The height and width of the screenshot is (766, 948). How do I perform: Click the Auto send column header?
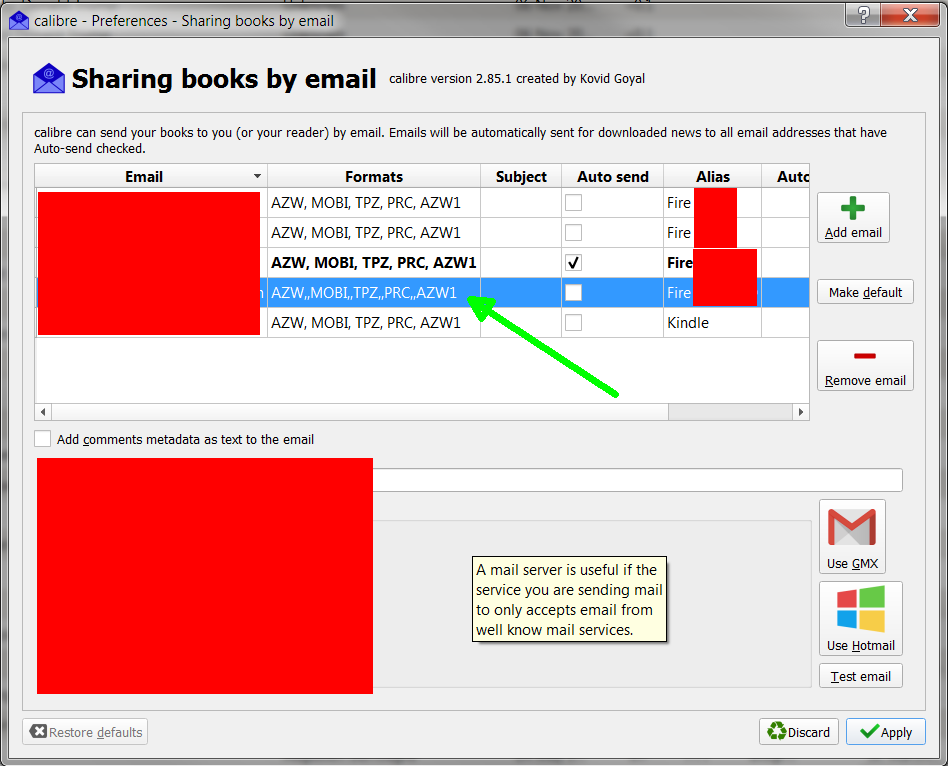click(x=612, y=176)
